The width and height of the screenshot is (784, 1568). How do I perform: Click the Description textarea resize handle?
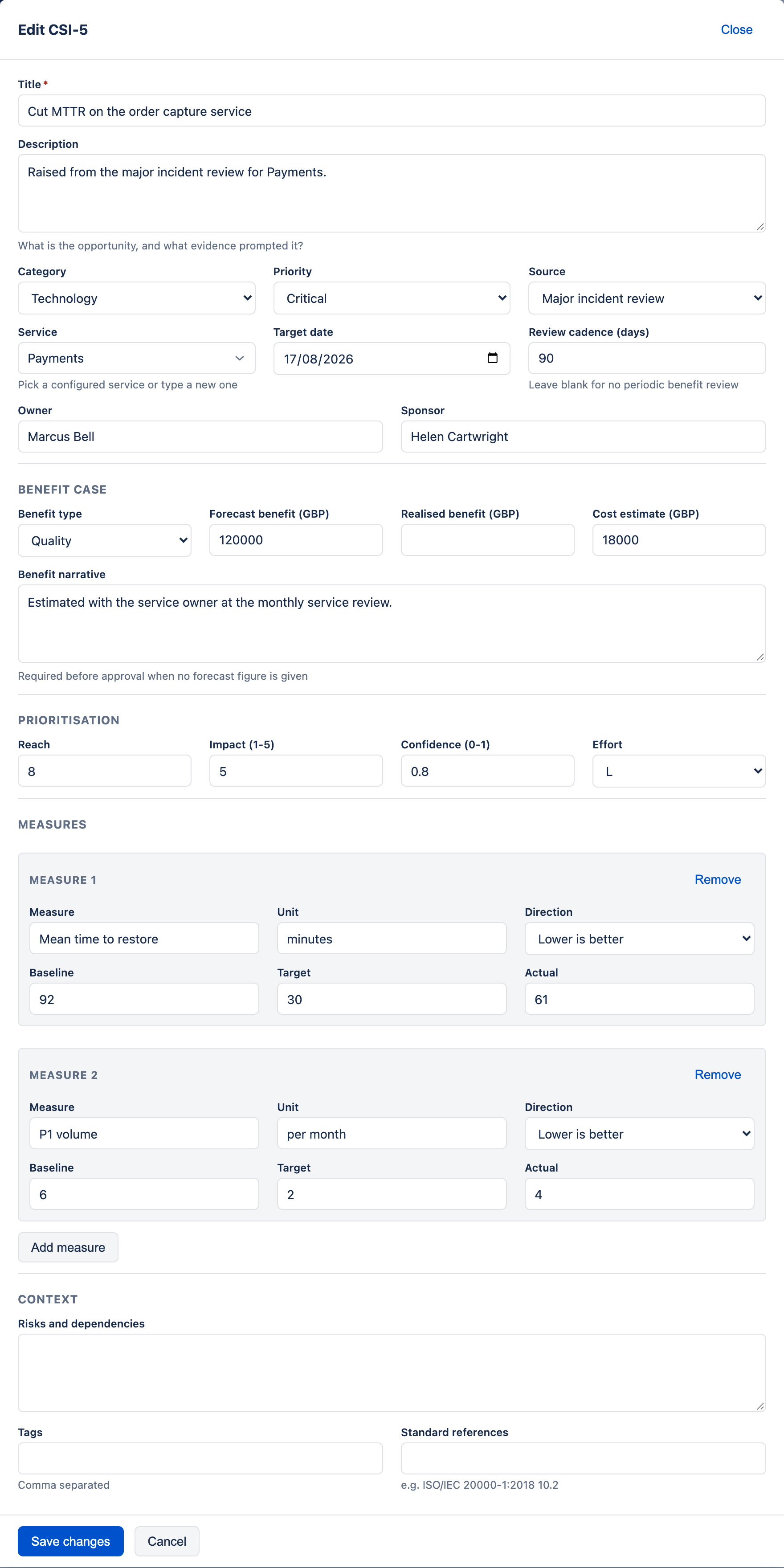coord(760,227)
